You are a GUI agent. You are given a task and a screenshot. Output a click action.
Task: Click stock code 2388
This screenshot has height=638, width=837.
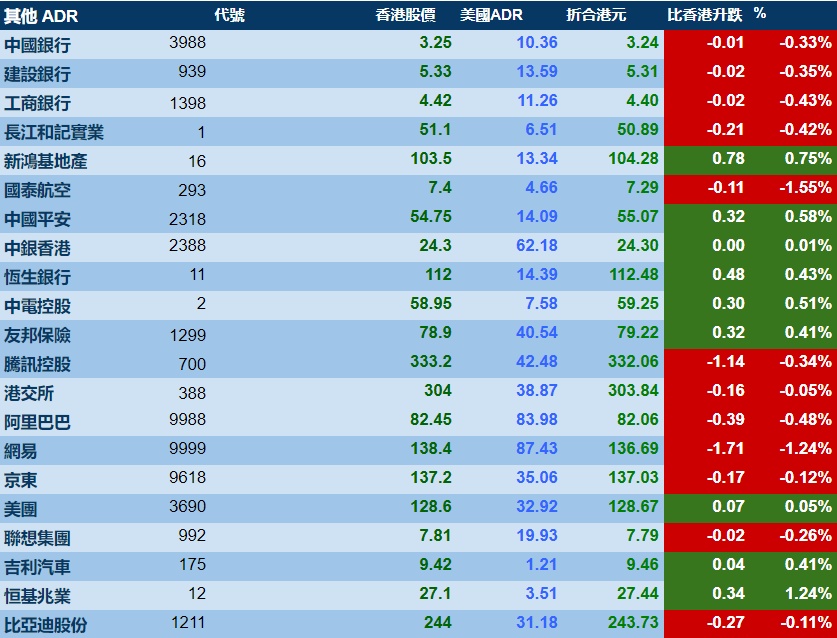coord(187,245)
